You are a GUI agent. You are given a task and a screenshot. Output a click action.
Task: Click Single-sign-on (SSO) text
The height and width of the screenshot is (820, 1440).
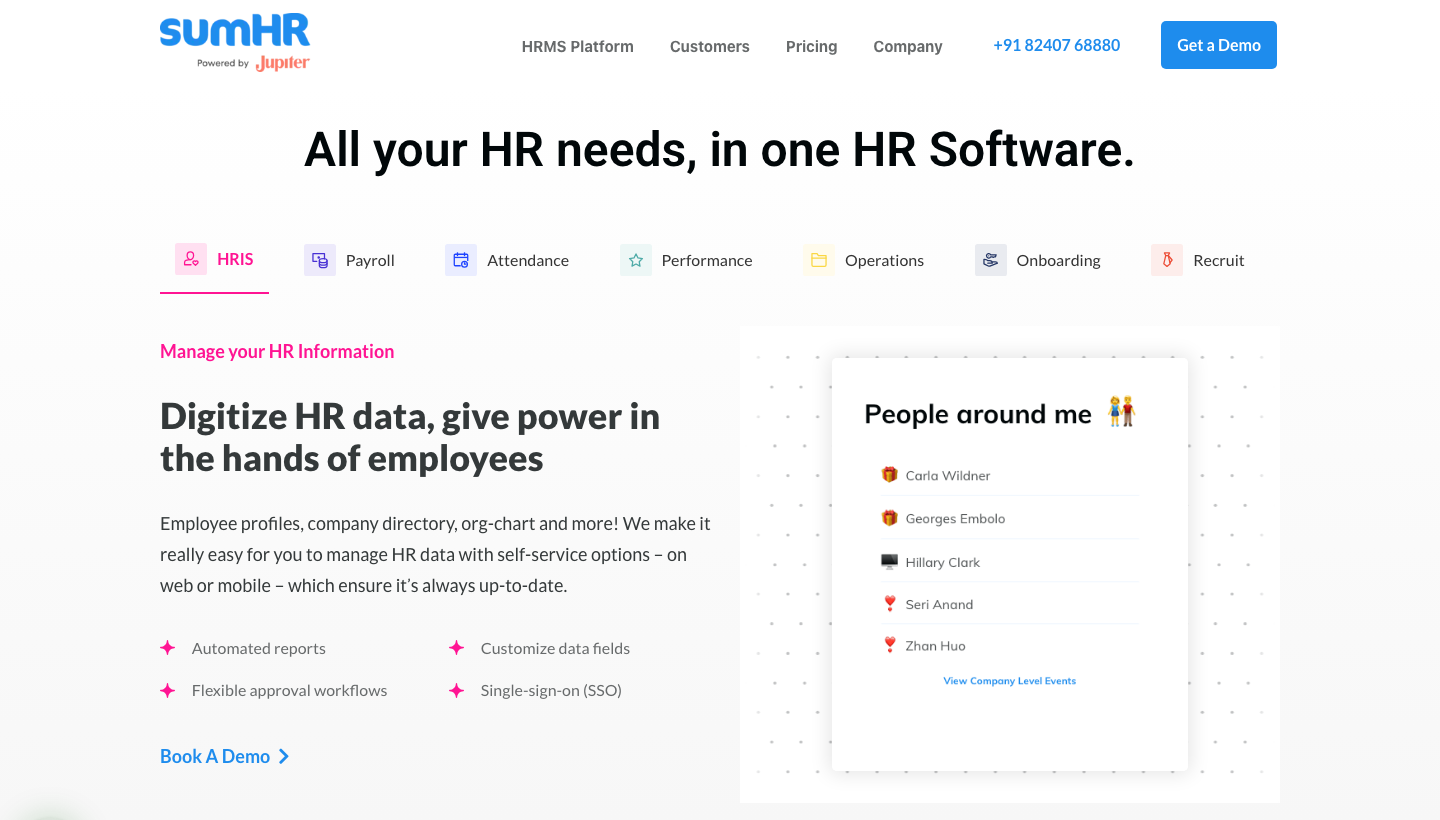(x=551, y=690)
